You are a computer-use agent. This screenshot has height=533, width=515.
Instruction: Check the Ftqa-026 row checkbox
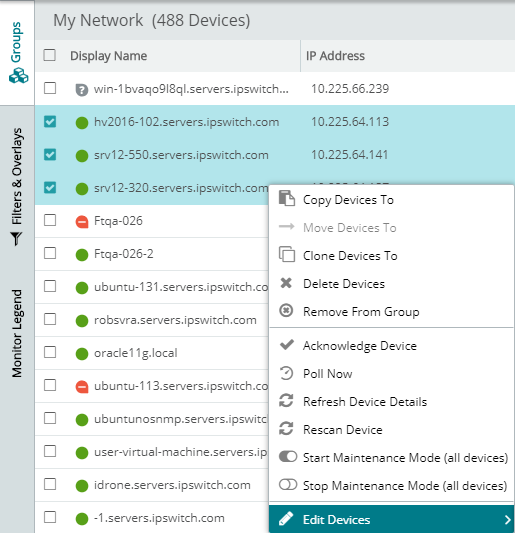coord(50,220)
